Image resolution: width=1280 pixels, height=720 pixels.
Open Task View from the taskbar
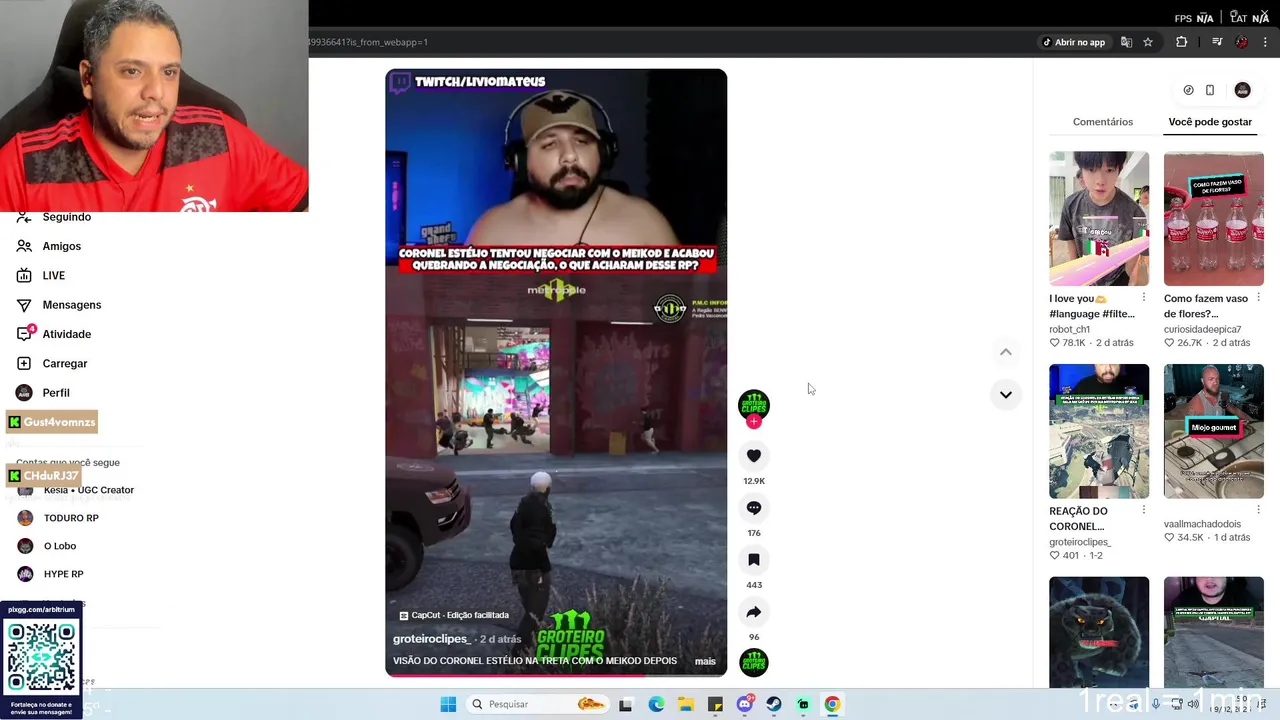point(626,704)
